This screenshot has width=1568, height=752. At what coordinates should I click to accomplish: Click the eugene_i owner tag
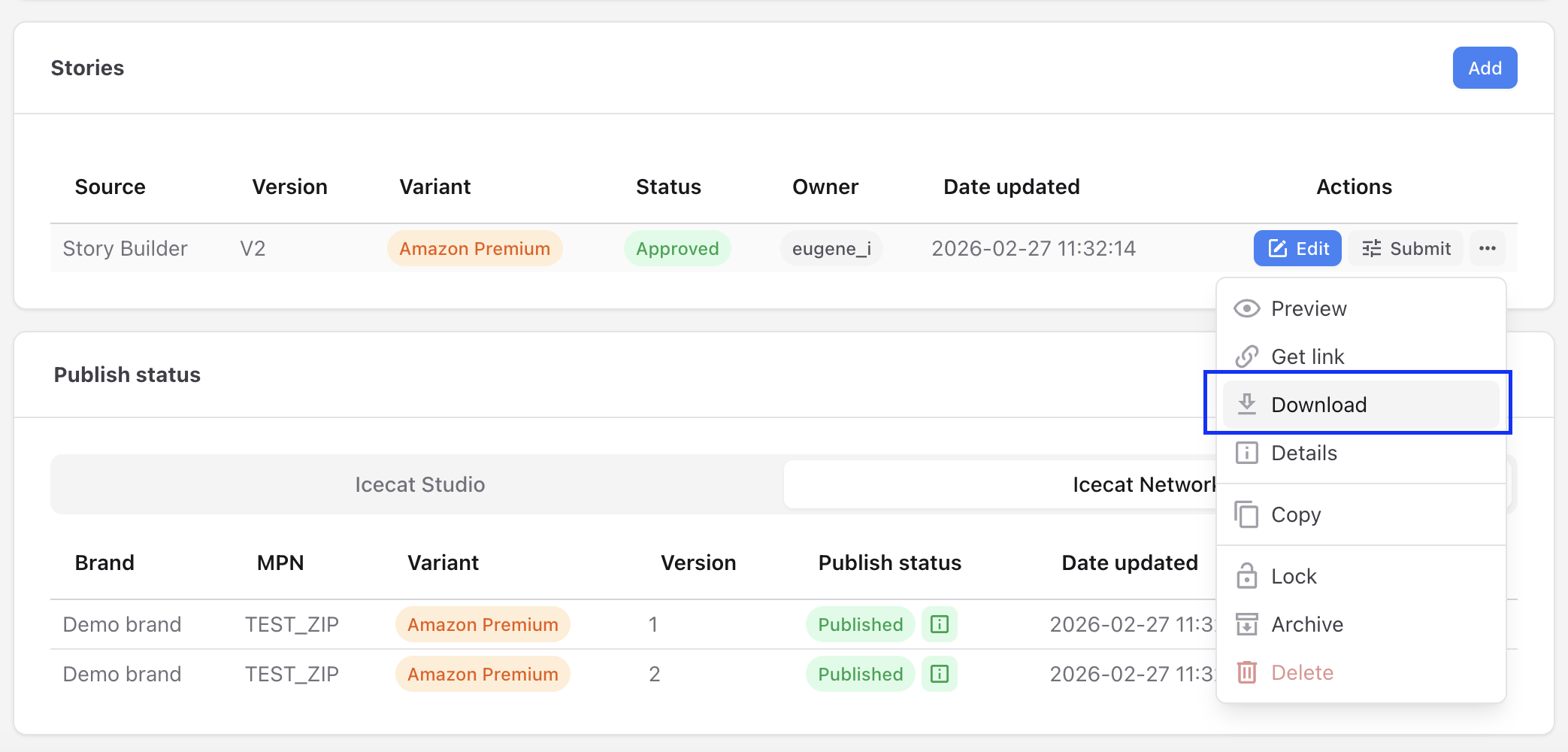[x=831, y=248]
